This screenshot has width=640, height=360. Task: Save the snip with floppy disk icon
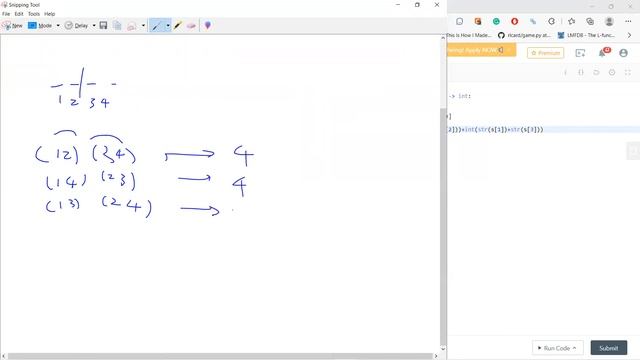(x=103, y=25)
